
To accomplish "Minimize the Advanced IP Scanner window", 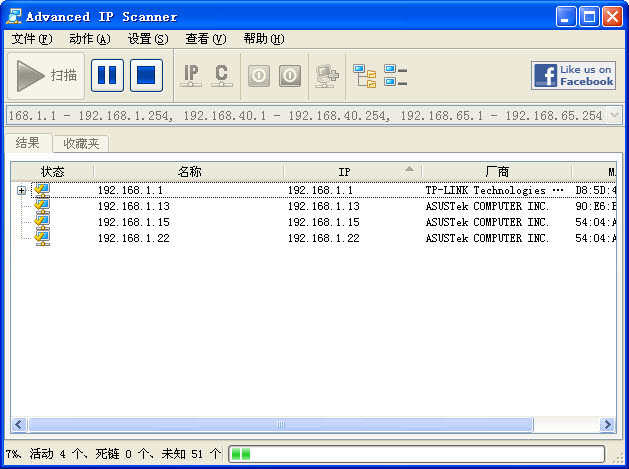I will click(566, 17).
